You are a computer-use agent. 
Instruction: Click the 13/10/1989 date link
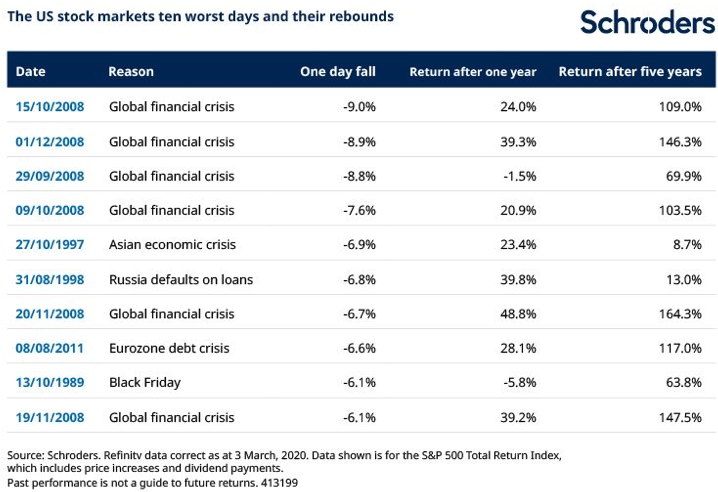50,383
